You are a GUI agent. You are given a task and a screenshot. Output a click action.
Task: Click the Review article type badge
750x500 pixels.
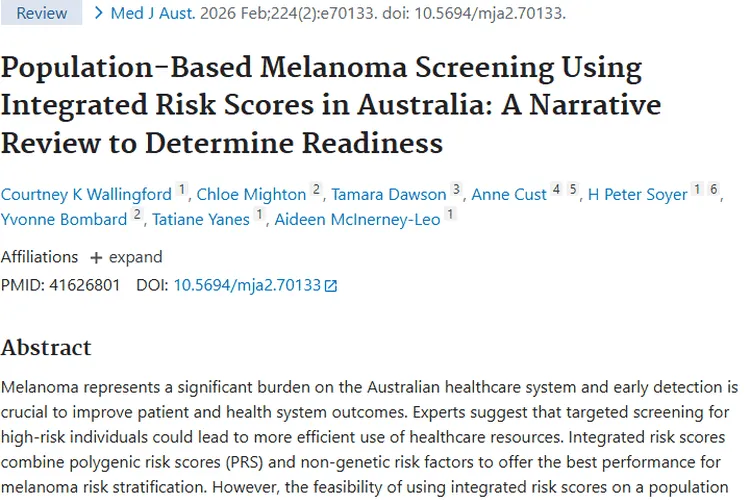[x=41, y=13]
